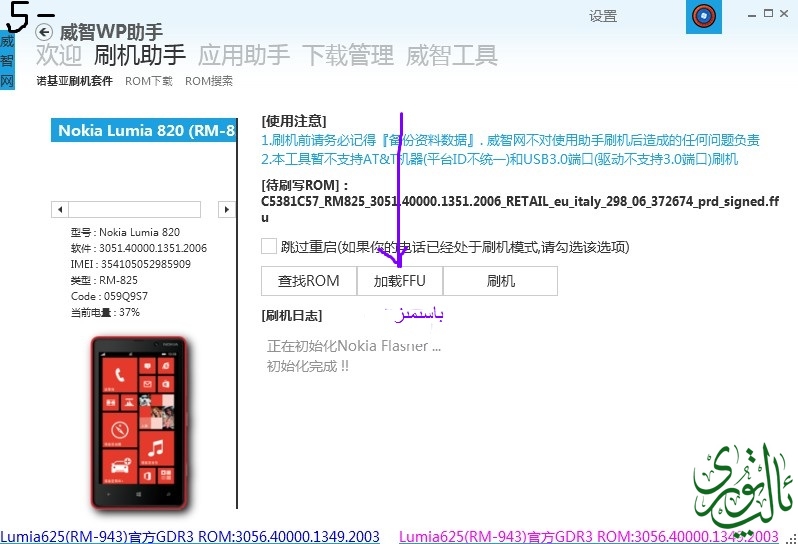Open 设置 settings
The width and height of the screenshot is (798, 544).
point(603,16)
